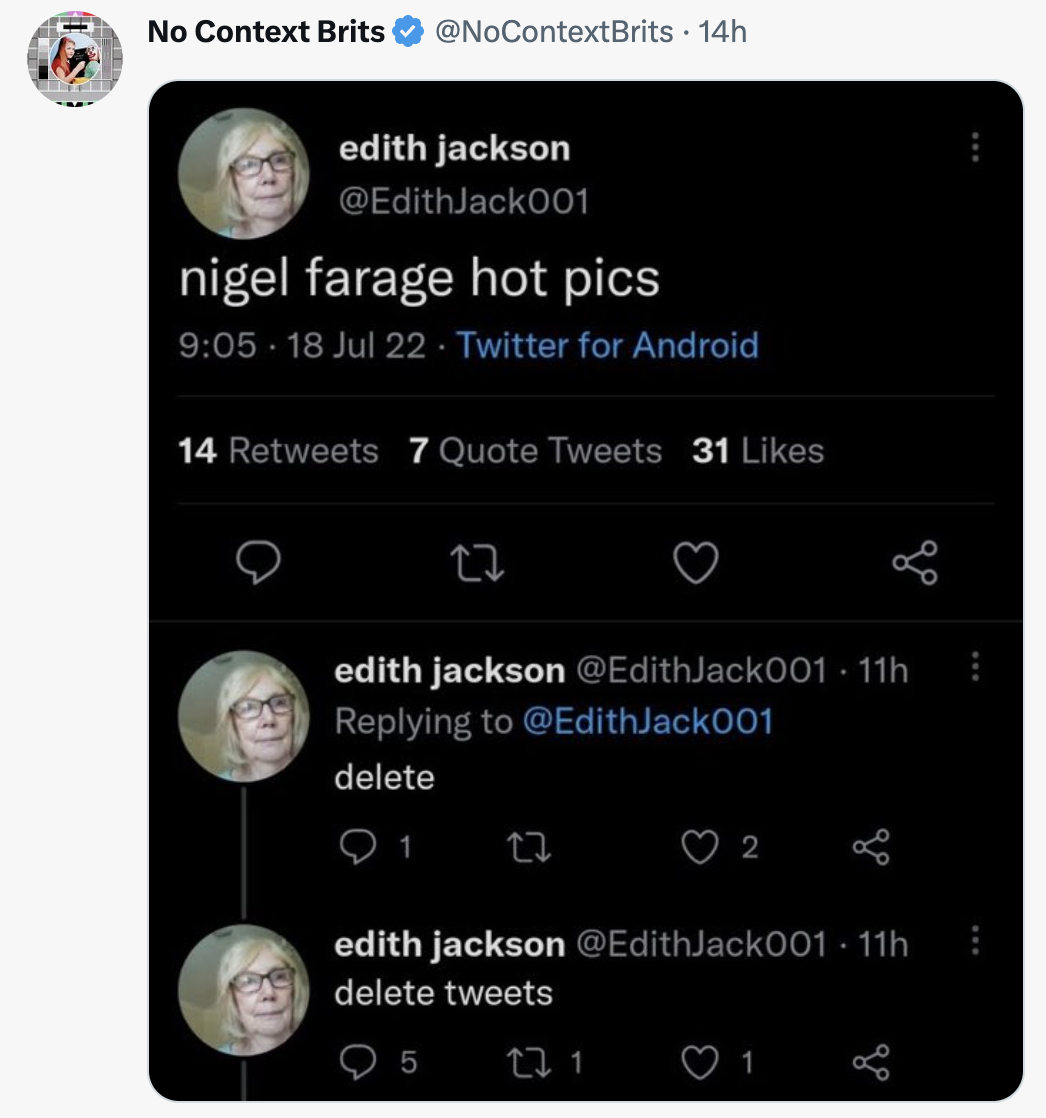View the 14 Retweets list
Screen dimensions: 1046x1118
[278, 451]
